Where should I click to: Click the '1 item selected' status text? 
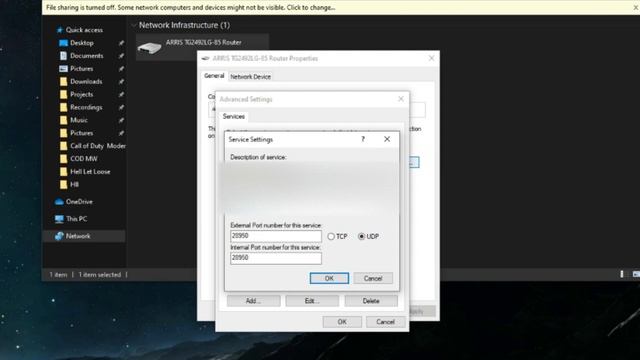100,275
